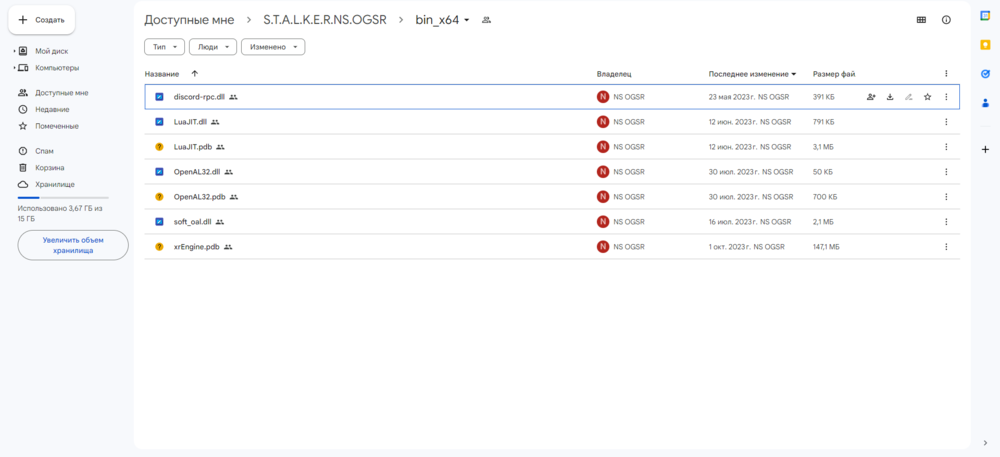This screenshot has height=457, width=1000.
Task: Open column header more options menu
Action: tap(946, 74)
